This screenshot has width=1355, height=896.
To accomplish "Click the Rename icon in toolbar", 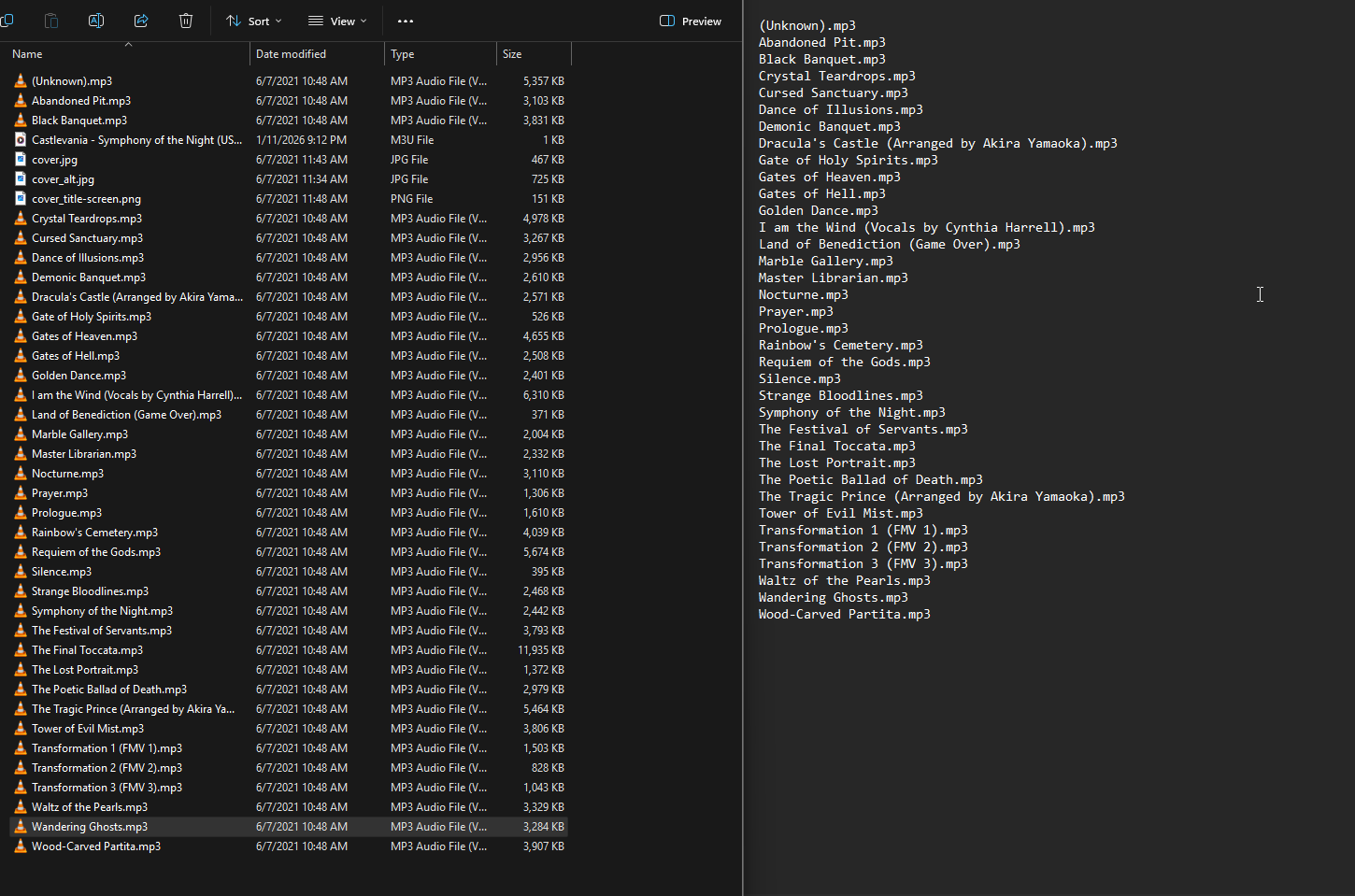I will 96,21.
